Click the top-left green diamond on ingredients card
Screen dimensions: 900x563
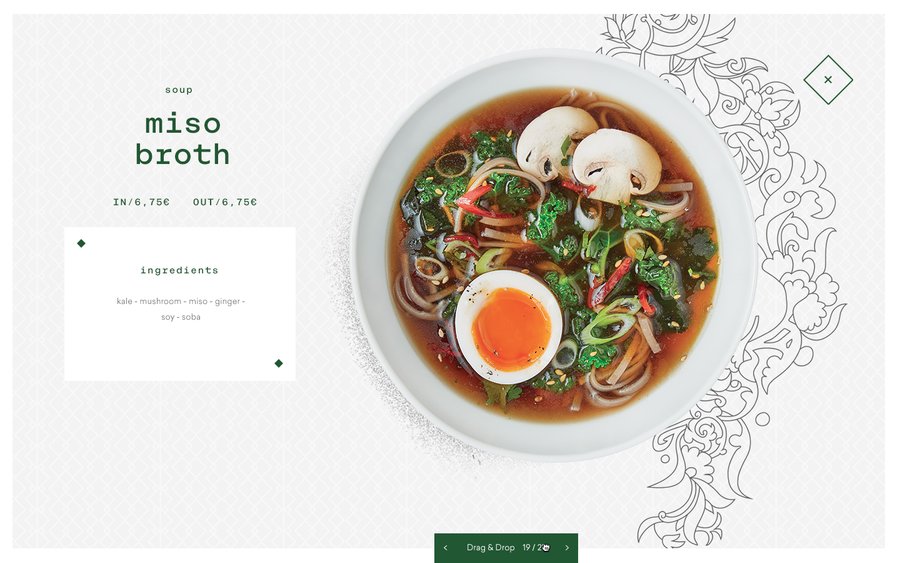click(81, 243)
